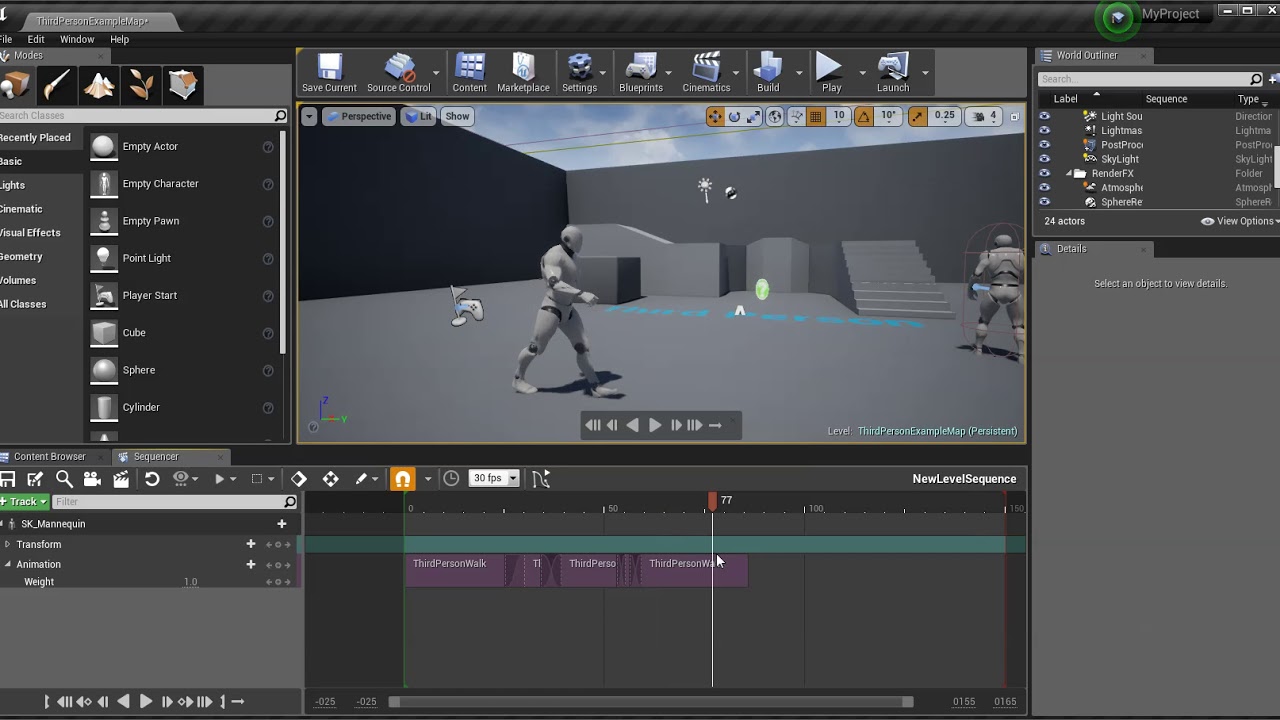Viewport: 1280px width, 720px height.
Task: Open the Blueprints toolbar button
Action: click(x=641, y=73)
